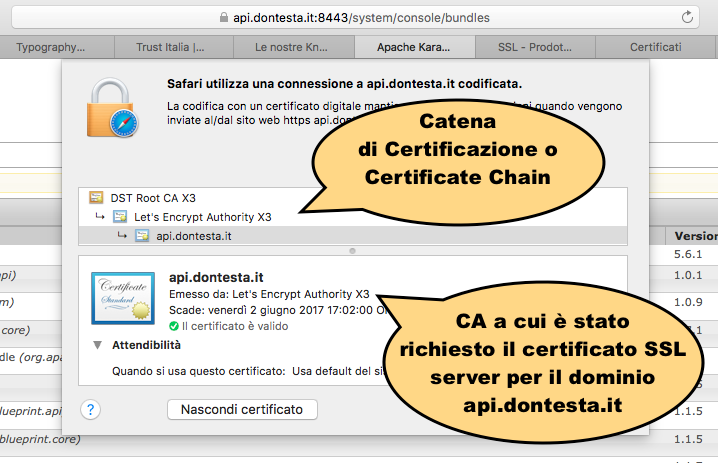Collapse the Attendibilità disclosure triangle
Screen dimensions: 718x463
97,345
